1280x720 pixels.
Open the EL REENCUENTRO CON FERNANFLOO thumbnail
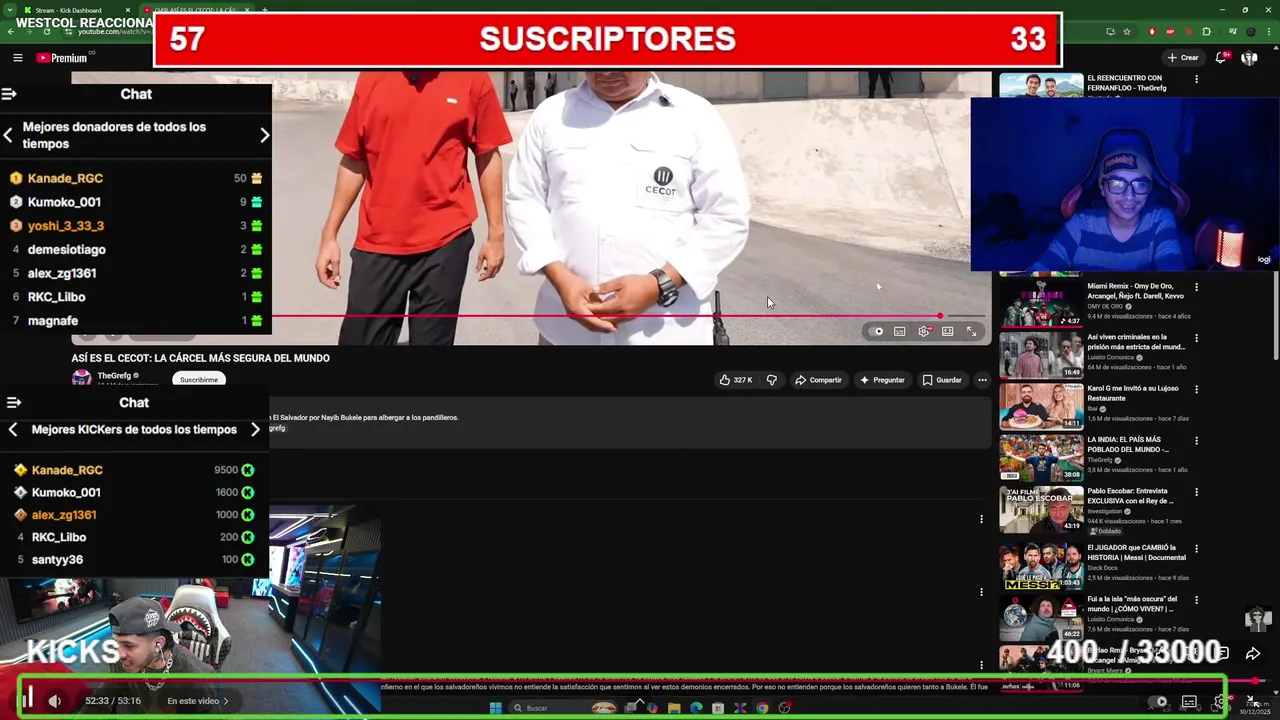tap(1041, 86)
